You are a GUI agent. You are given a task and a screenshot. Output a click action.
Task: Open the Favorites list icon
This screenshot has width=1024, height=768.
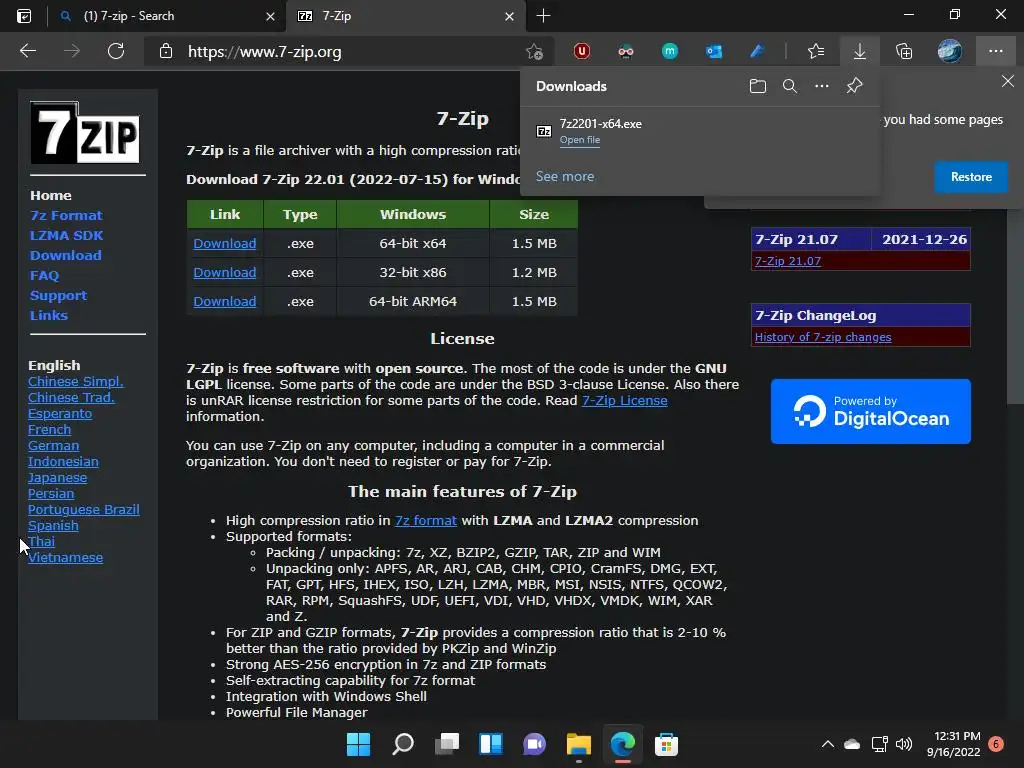click(x=816, y=51)
